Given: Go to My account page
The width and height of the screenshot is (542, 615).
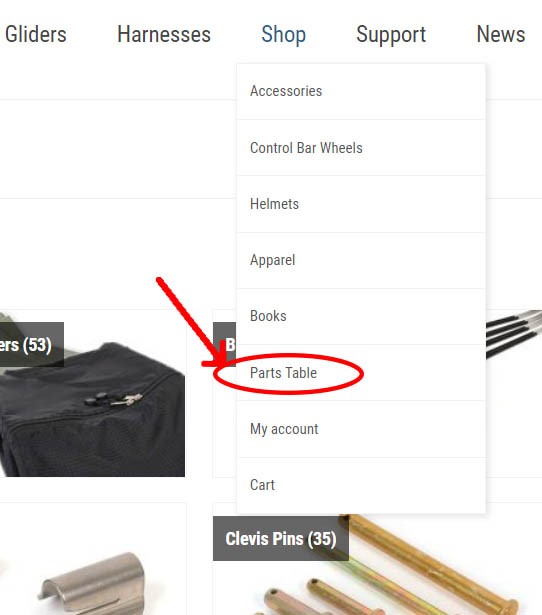Looking at the screenshot, I should [361, 429].
